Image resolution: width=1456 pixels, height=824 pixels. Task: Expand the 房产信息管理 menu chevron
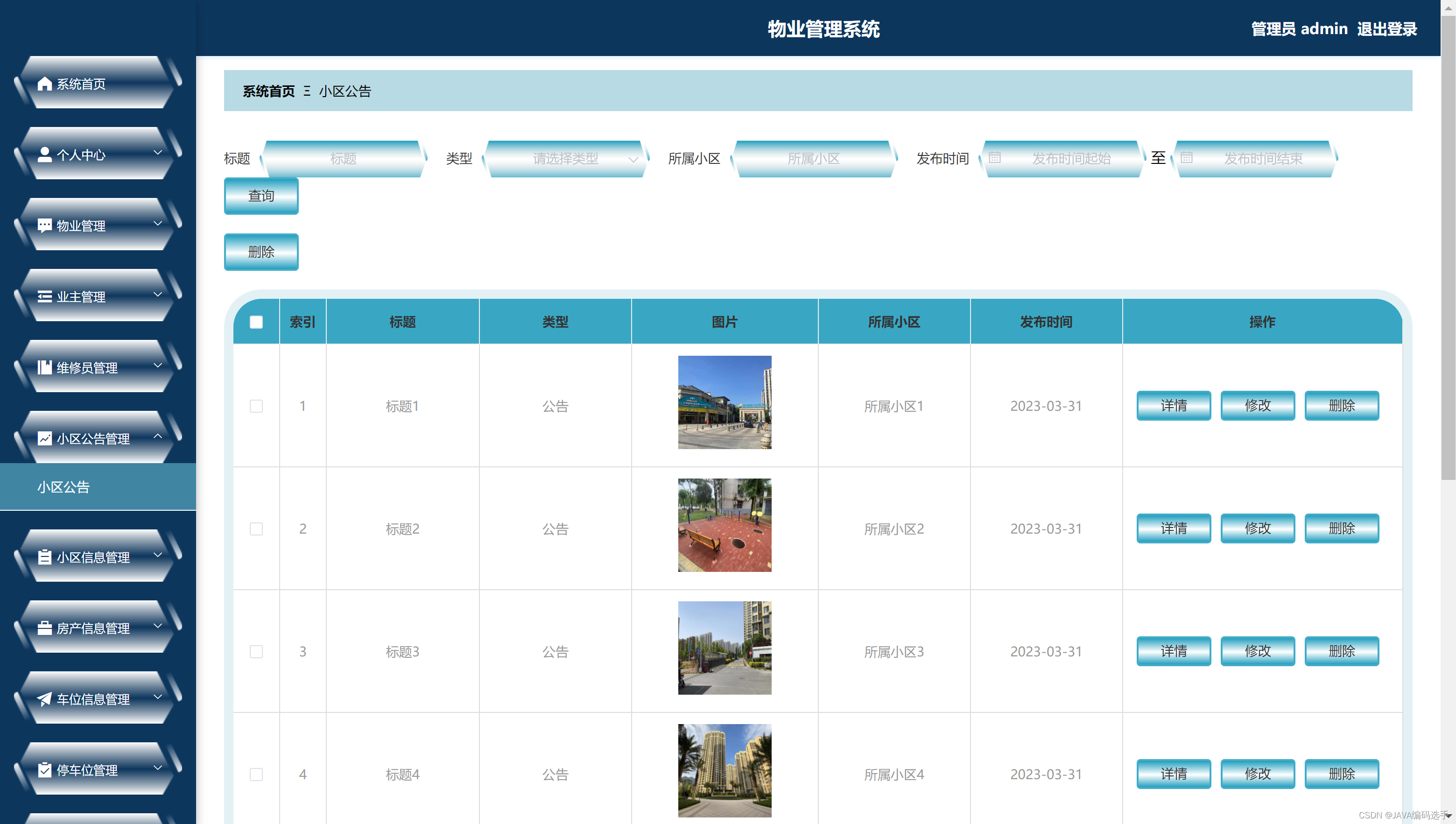point(158,626)
